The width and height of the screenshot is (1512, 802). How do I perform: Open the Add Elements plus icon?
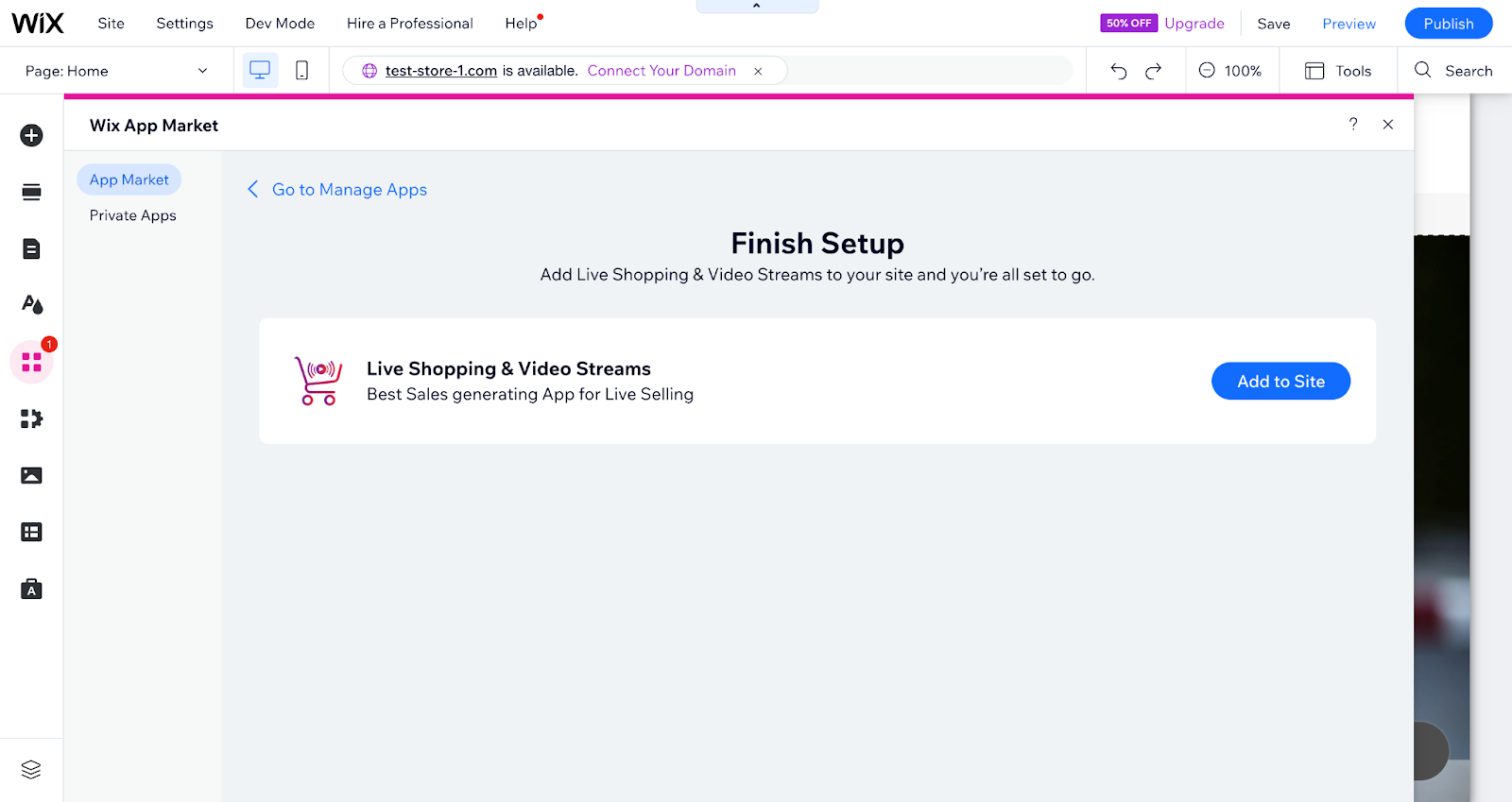pos(31,135)
